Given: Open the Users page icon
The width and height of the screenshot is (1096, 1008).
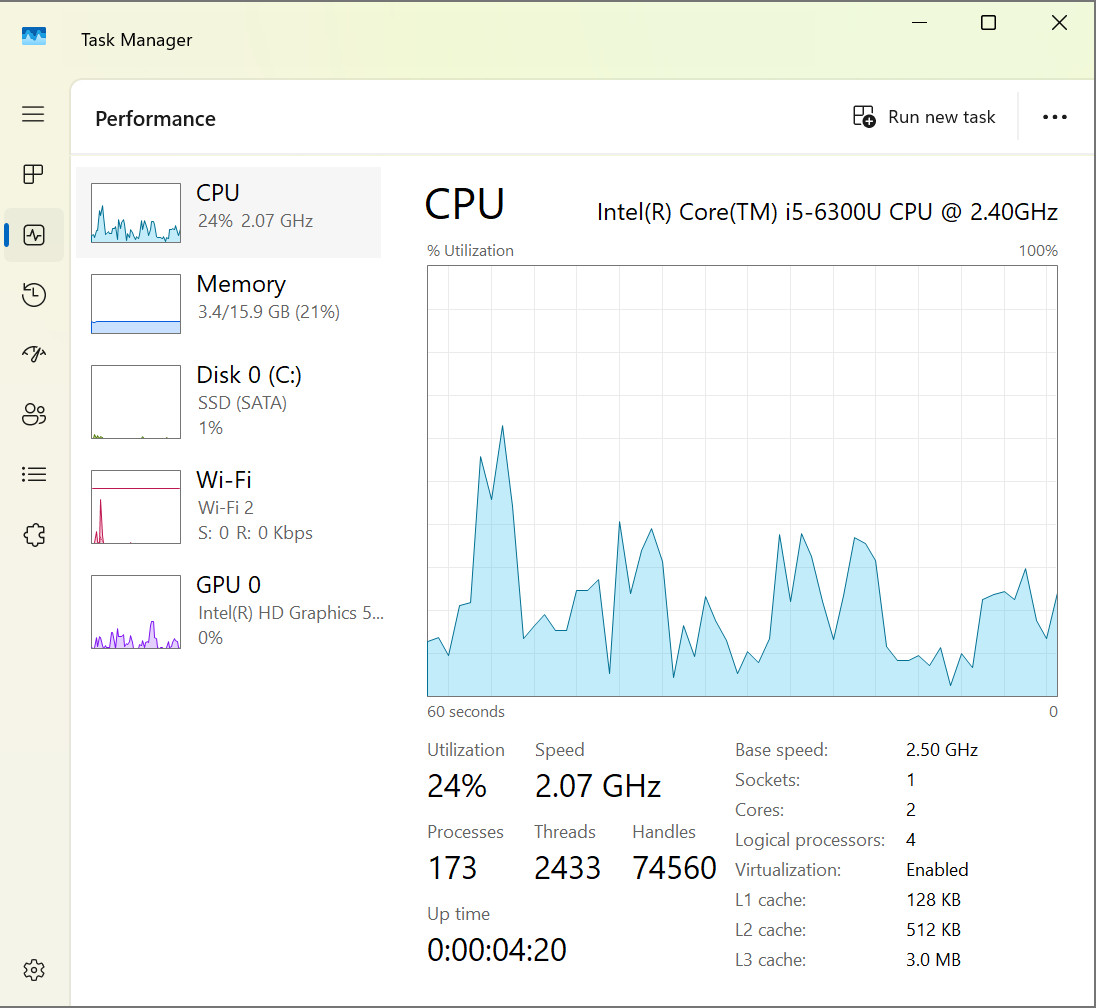Looking at the screenshot, I should tap(34, 415).
